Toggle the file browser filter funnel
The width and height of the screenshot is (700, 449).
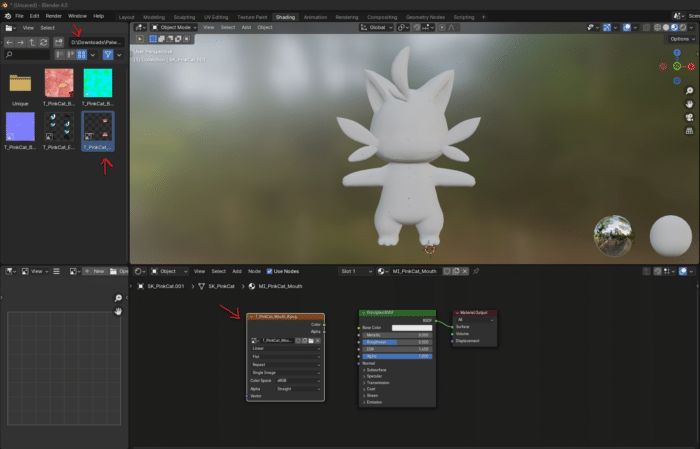pos(108,55)
